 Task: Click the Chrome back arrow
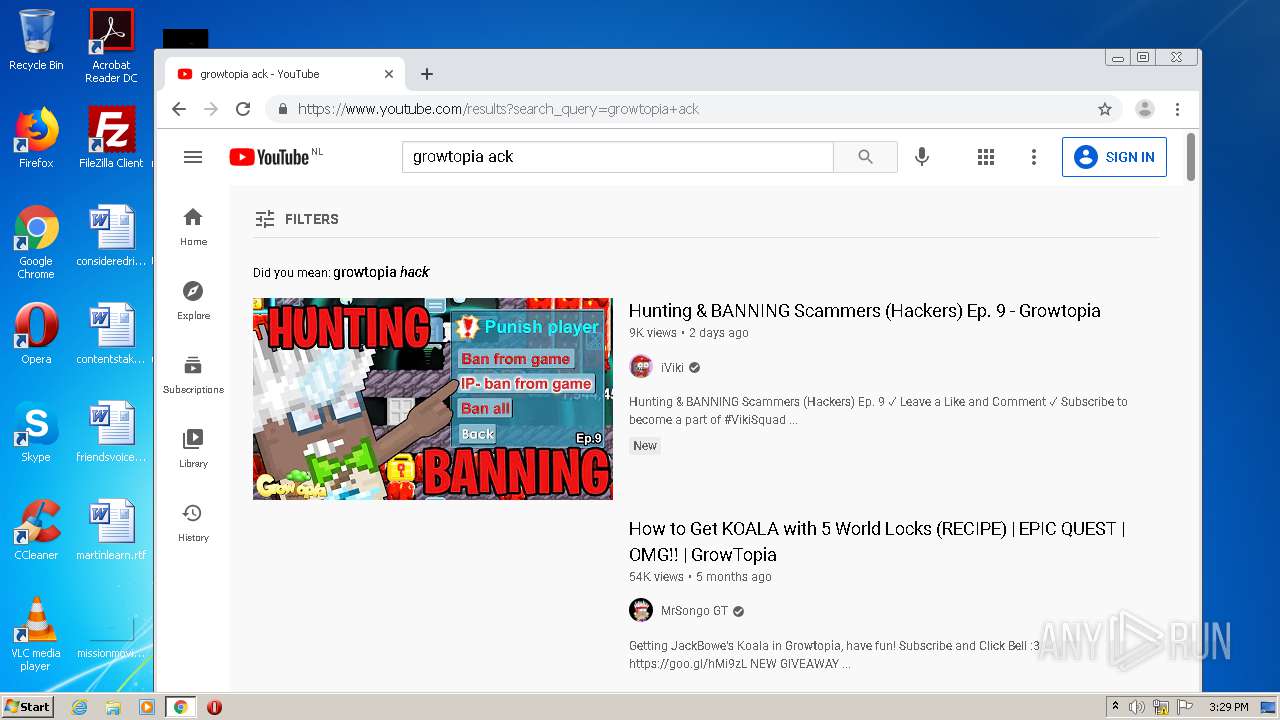tap(179, 109)
